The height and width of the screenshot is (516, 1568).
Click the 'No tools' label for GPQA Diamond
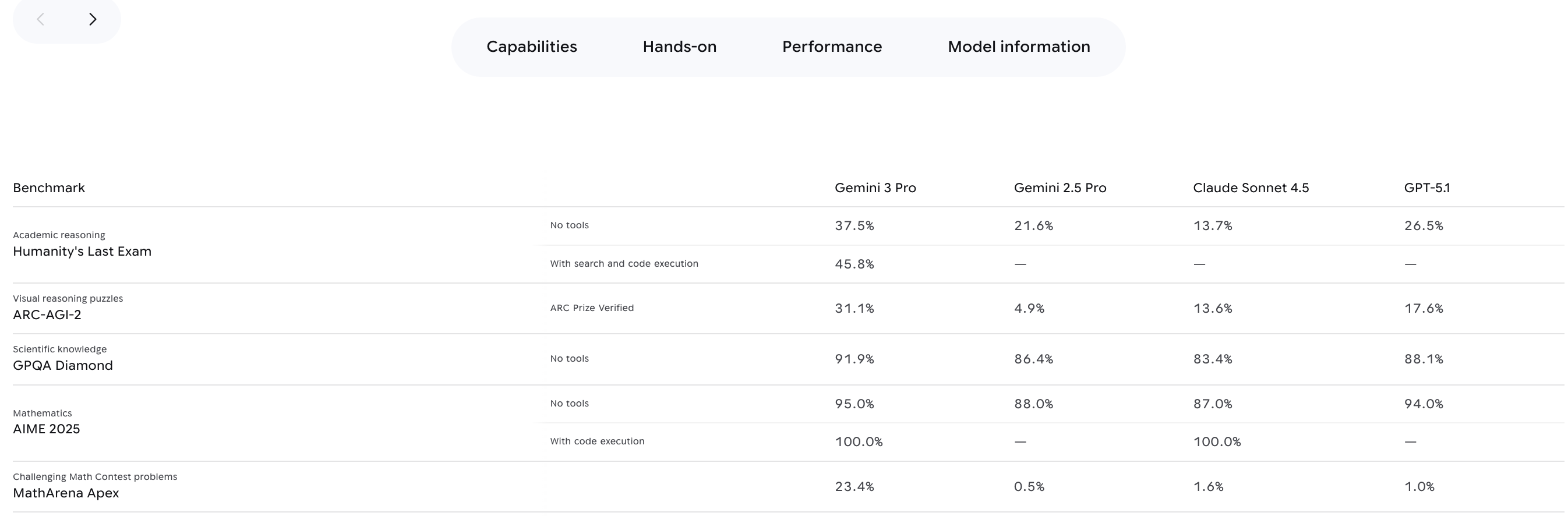[x=569, y=358]
